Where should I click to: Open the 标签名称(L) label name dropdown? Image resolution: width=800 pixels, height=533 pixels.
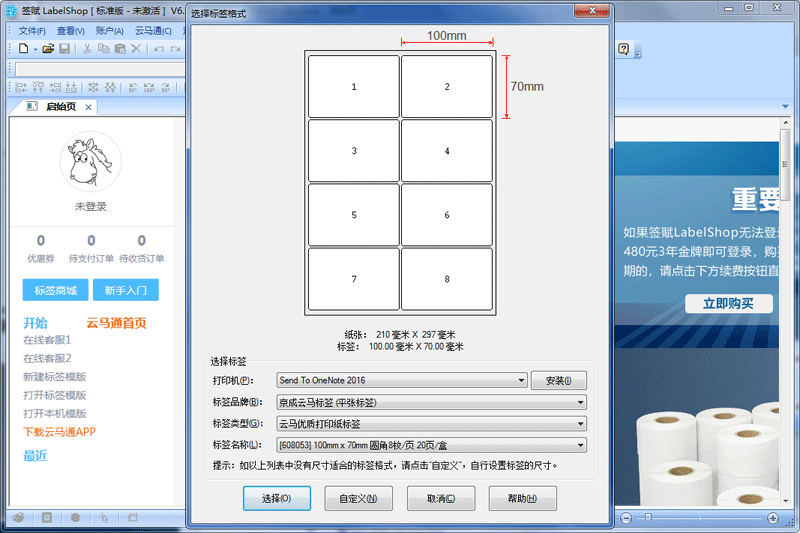pos(431,445)
